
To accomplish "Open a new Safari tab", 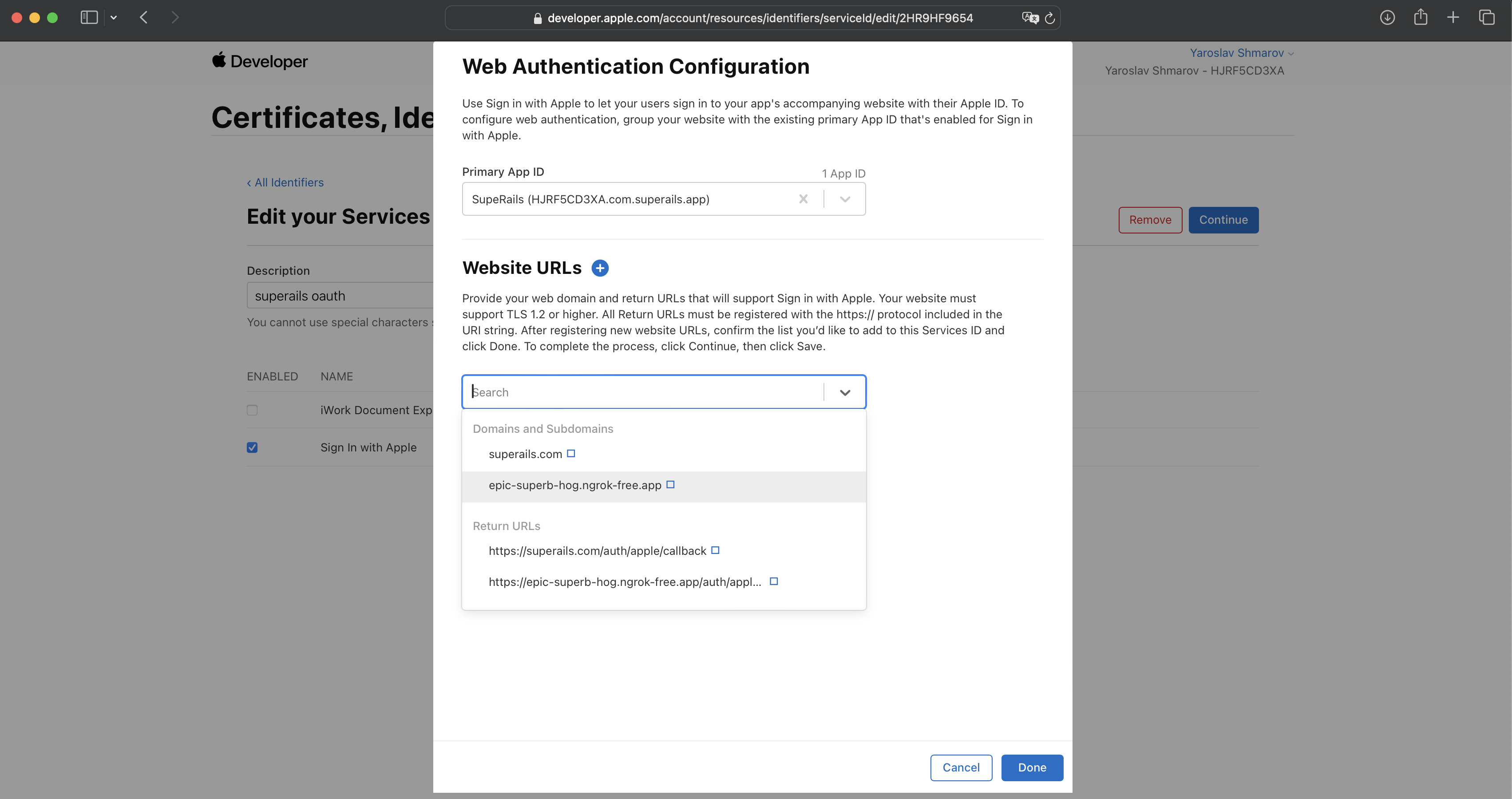I will point(1453,18).
